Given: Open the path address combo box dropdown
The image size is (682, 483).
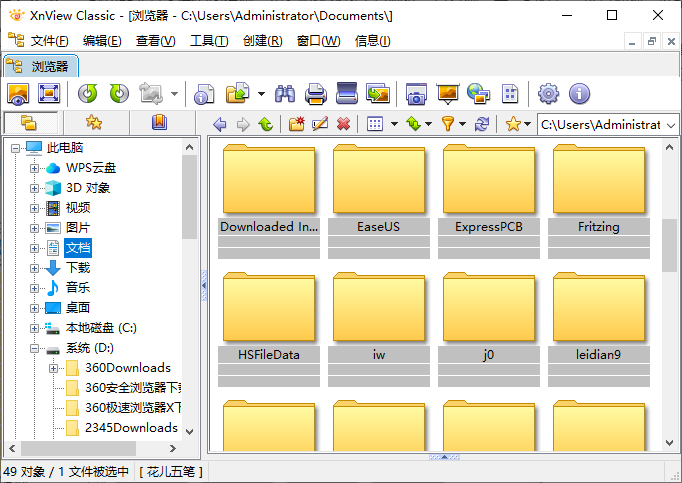Looking at the screenshot, I should click(x=671, y=125).
